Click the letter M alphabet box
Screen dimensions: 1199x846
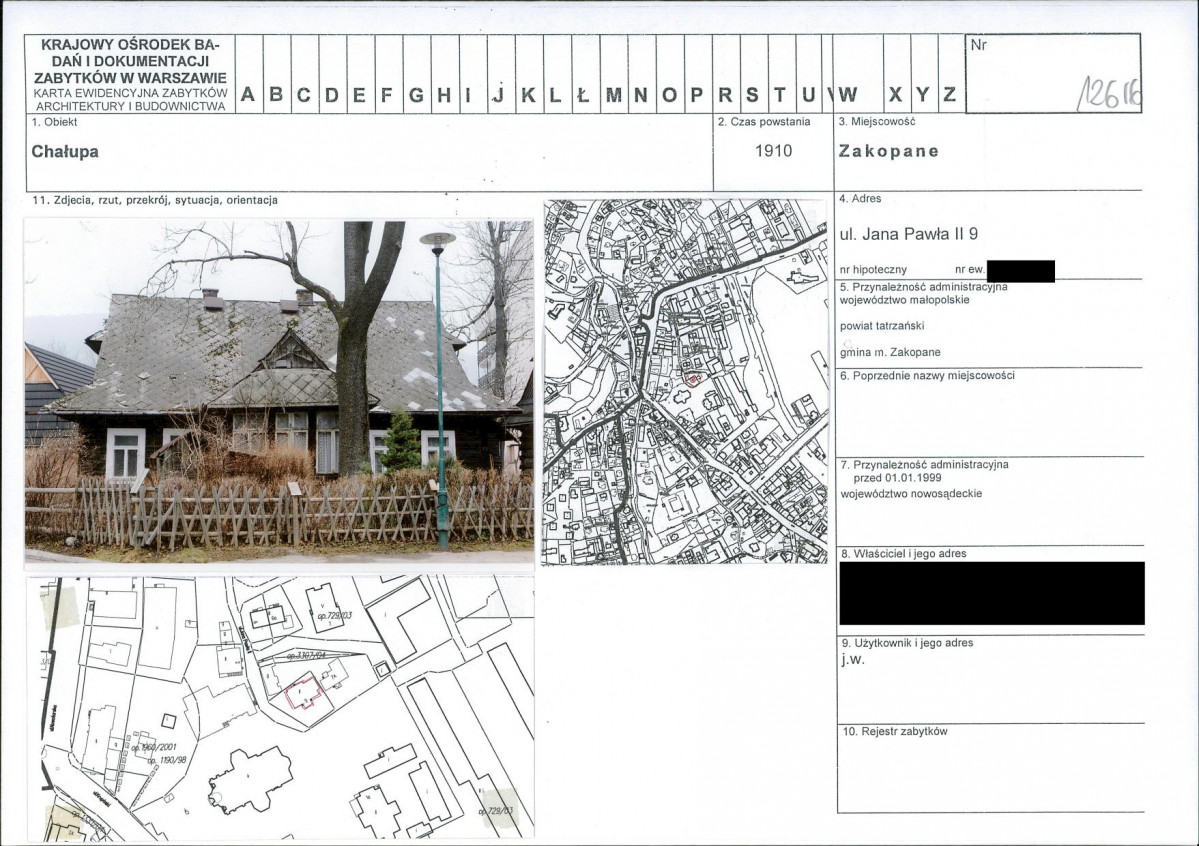tap(613, 95)
